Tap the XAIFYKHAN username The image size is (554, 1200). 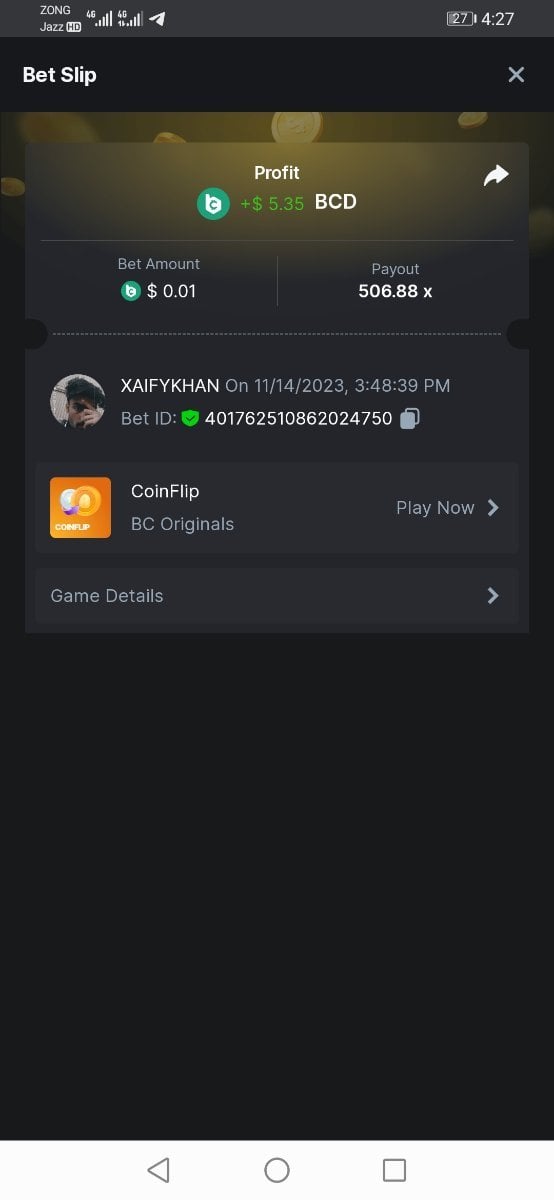point(170,385)
